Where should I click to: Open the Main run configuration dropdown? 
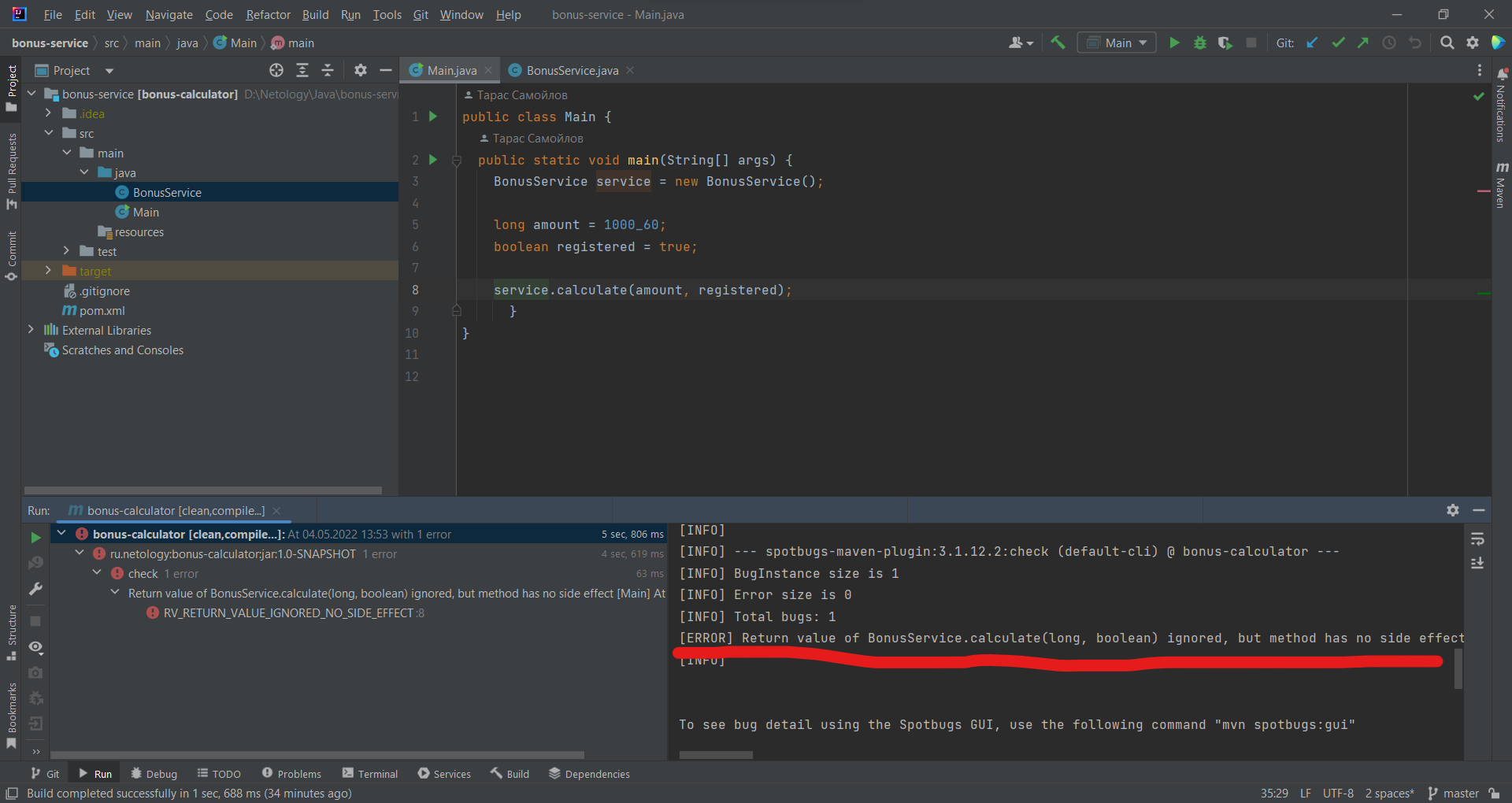pos(1116,43)
